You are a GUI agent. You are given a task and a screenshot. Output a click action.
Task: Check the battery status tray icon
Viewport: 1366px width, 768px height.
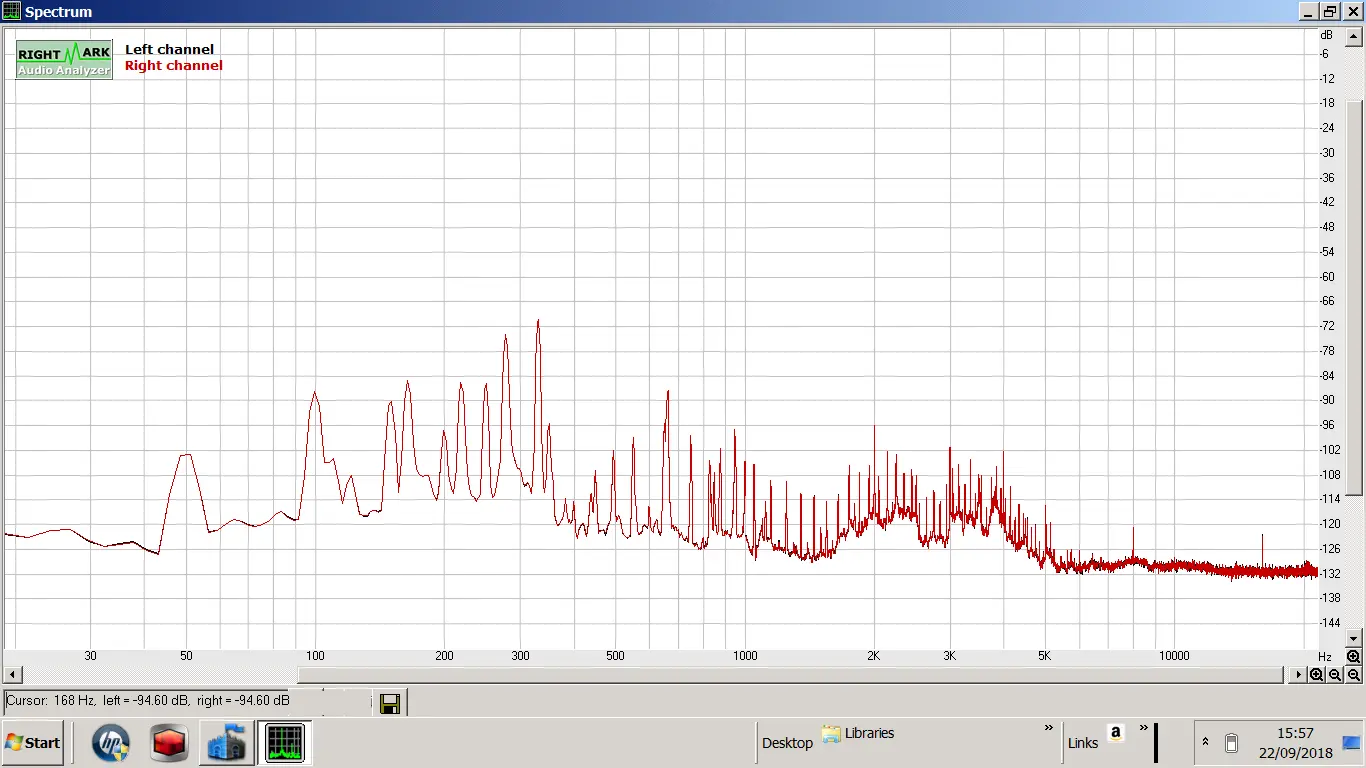(1231, 743)
